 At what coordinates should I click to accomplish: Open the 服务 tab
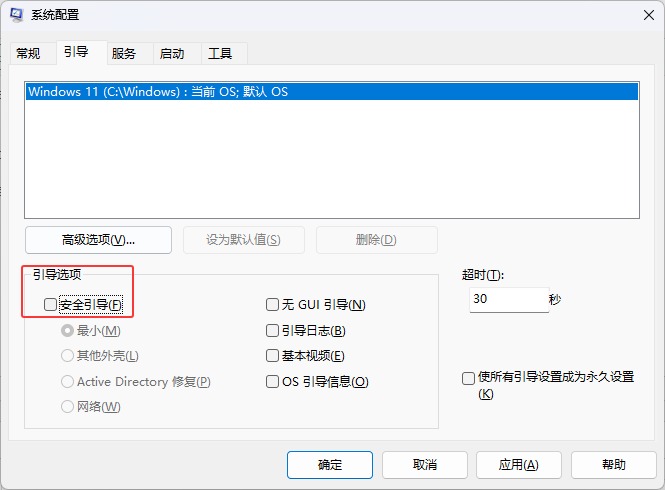[x=124, y=53]
